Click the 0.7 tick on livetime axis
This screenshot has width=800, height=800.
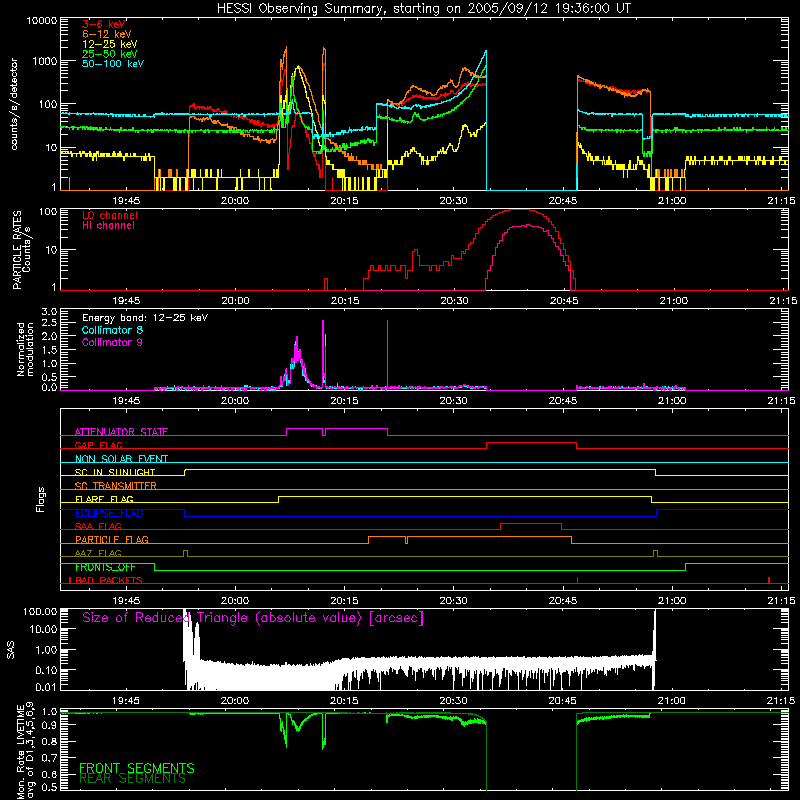click(49, 758)
